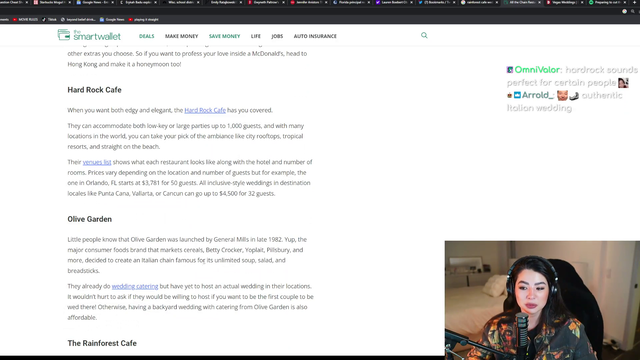Open the LIFE menu item

point(256,36)
